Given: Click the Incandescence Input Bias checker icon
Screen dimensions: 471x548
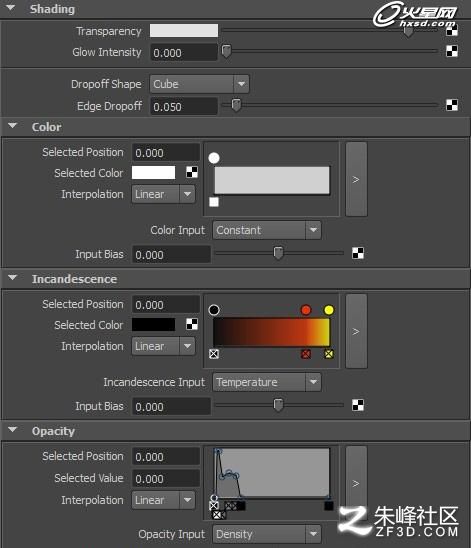Looking at the screenshot, I should (x=358, y=405).
